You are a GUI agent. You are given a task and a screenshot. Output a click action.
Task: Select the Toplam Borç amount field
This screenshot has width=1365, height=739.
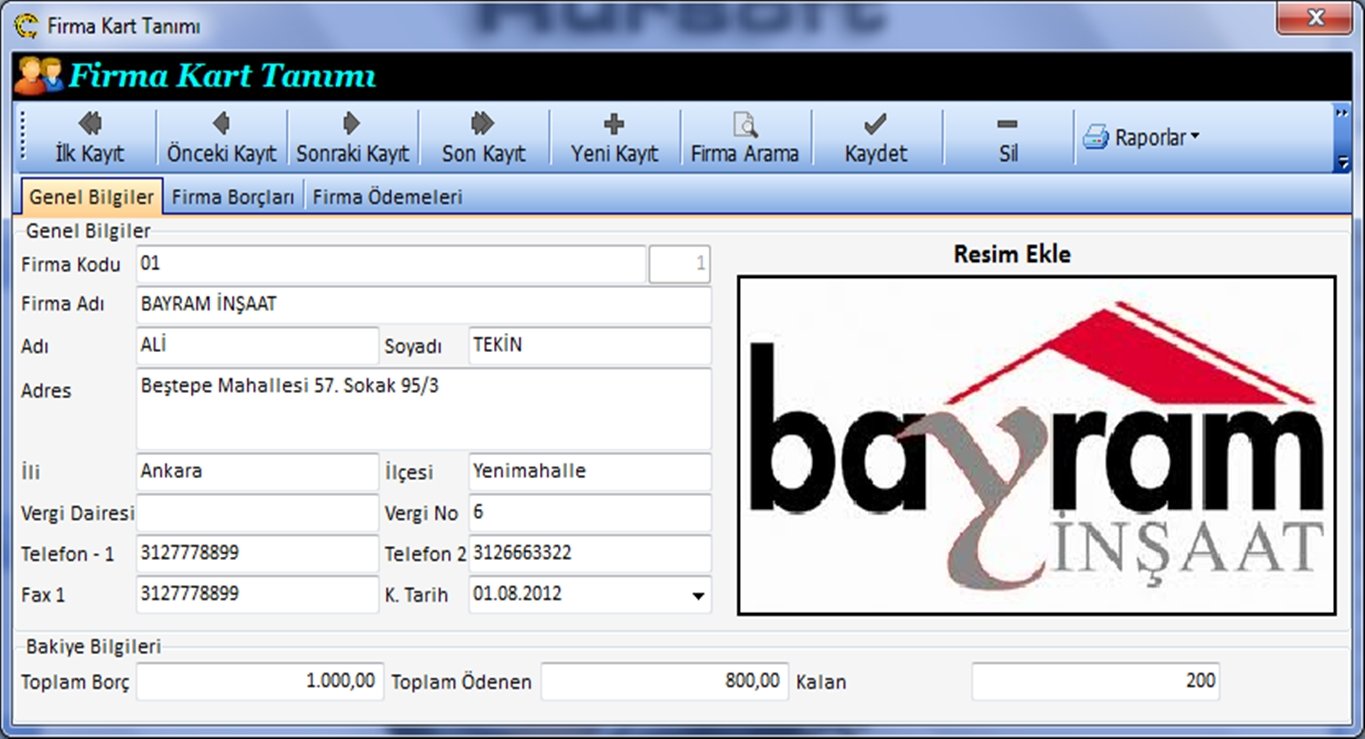(x=259, y=682)
